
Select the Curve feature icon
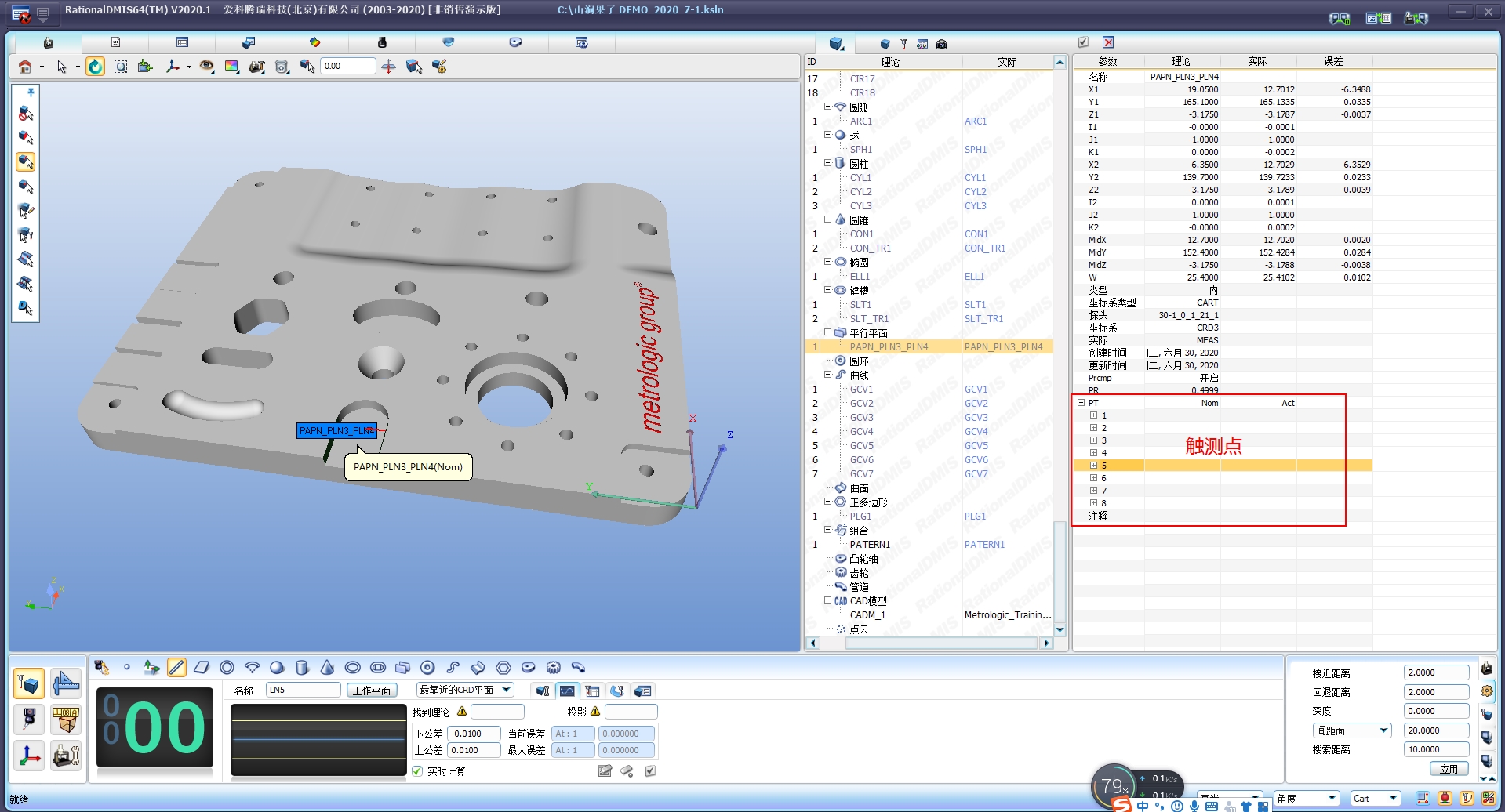[x=453, y=667]
